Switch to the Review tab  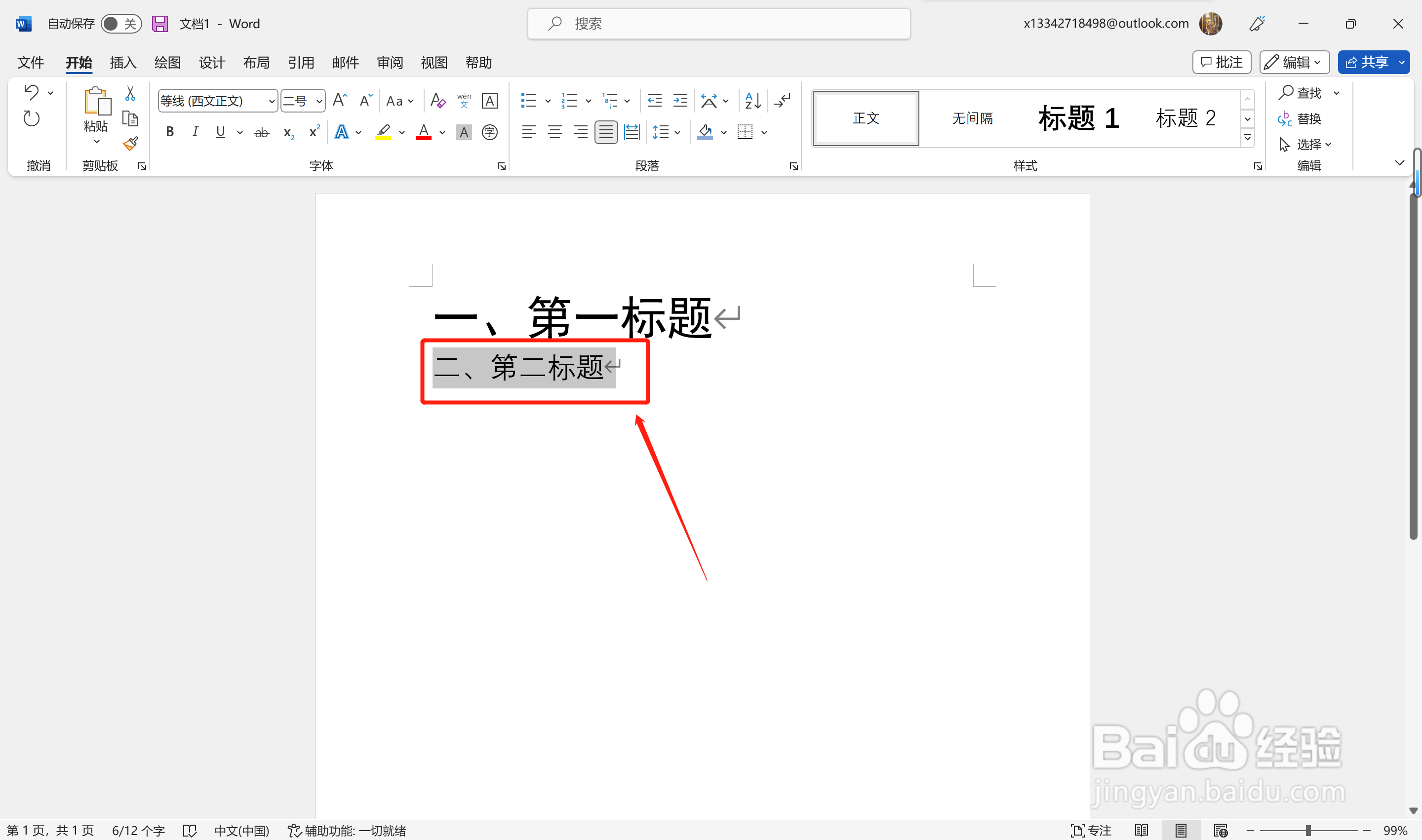point(390,62)
